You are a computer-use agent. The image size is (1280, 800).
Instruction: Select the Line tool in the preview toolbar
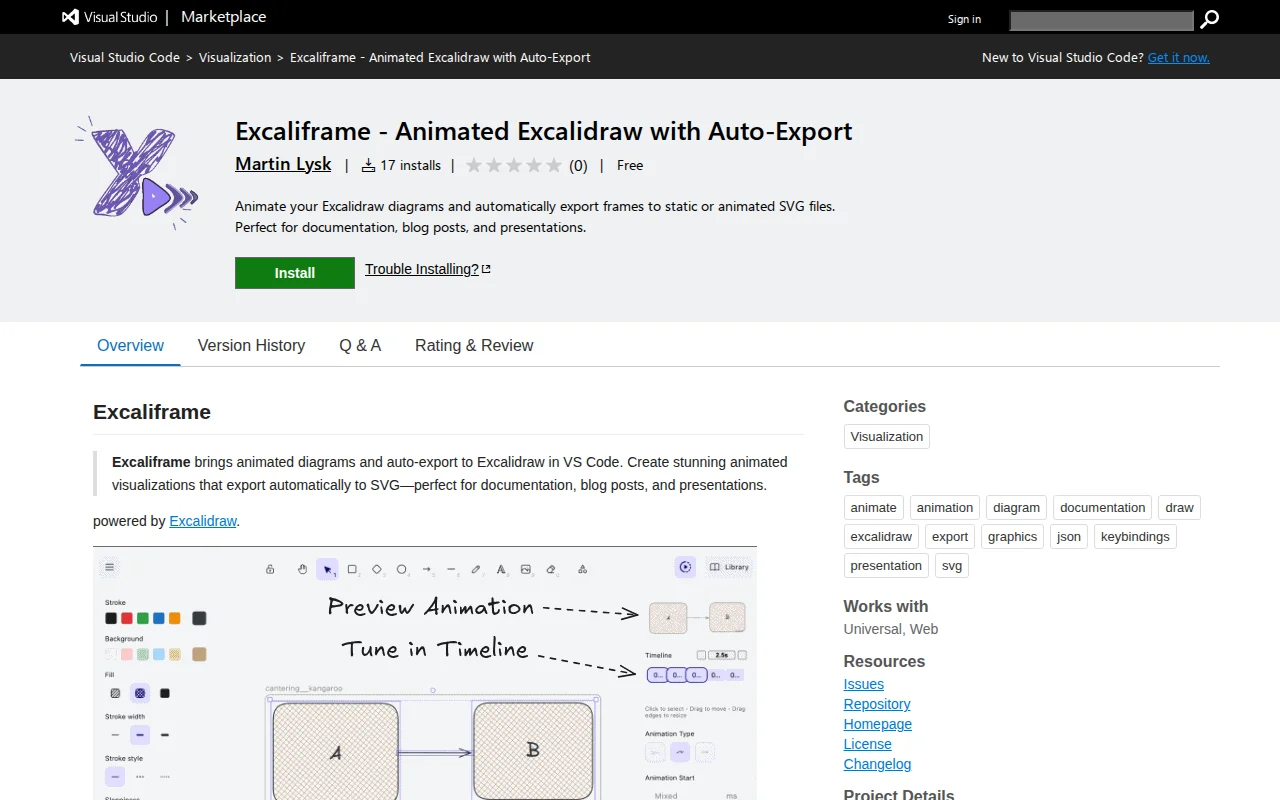452,569
